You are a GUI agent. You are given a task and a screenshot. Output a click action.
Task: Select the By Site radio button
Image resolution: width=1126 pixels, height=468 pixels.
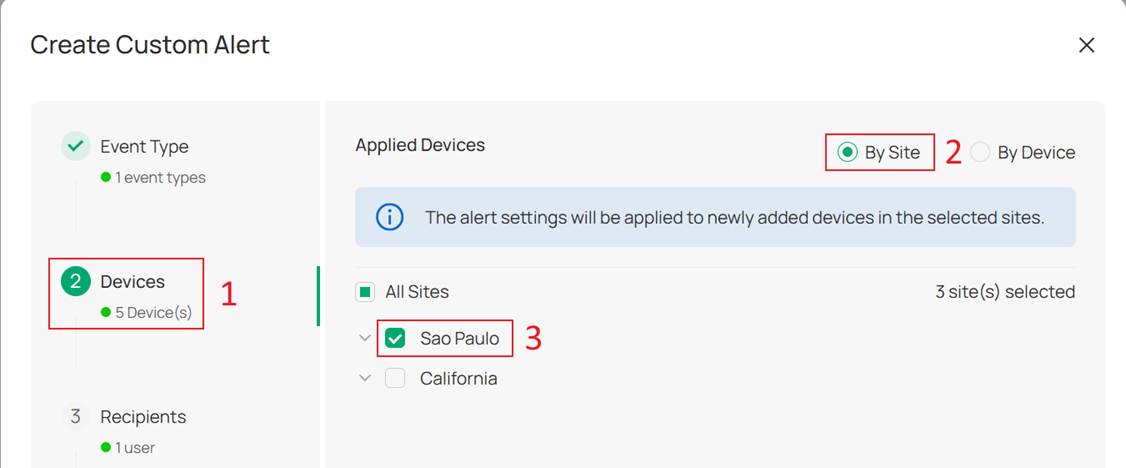click(x=847, y=152)
